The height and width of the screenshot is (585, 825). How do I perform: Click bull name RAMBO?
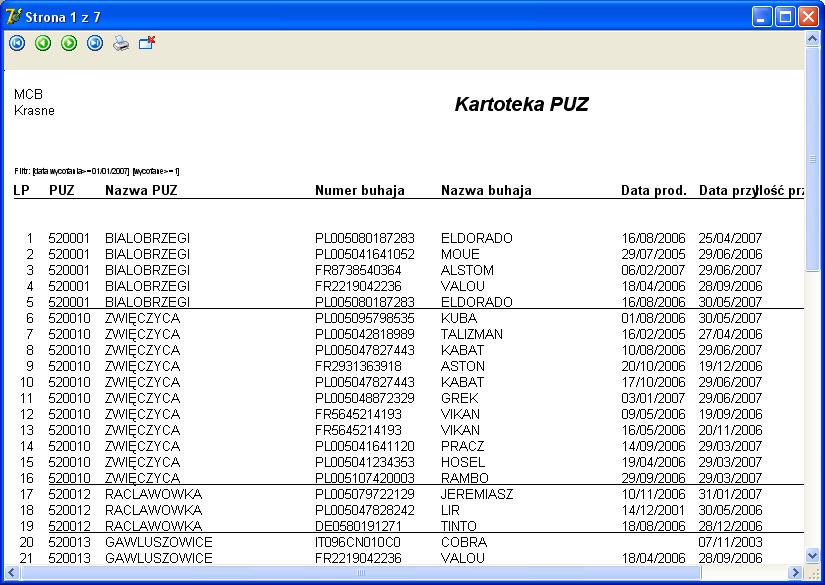[x=465, y=478]
